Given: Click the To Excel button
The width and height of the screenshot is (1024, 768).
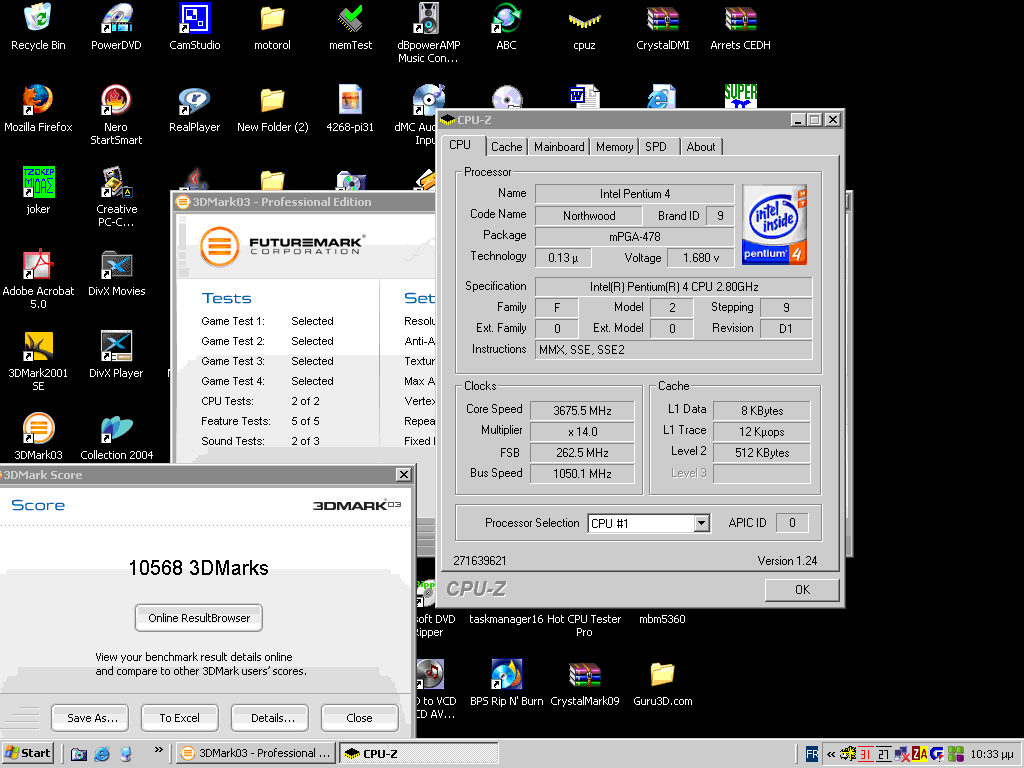Looking at the screenshot, I should click(179, 717).
